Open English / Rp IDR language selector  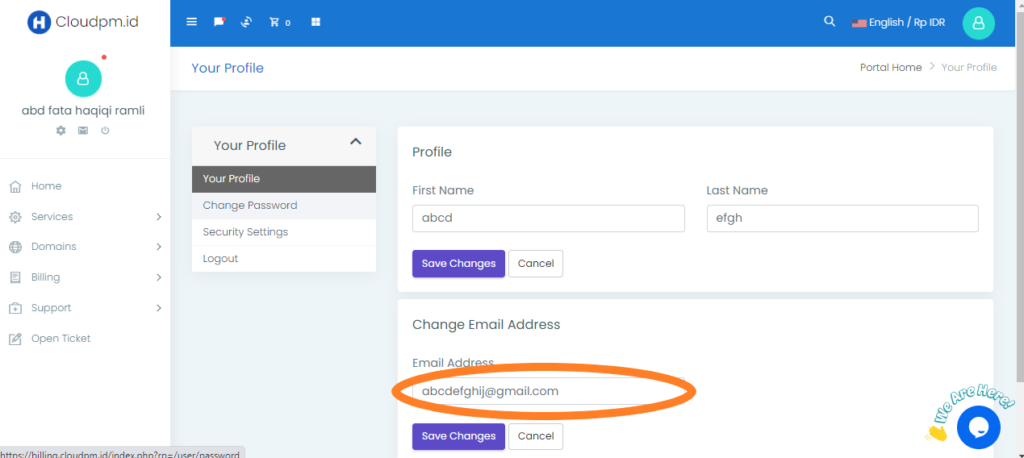tap(899, 23)
